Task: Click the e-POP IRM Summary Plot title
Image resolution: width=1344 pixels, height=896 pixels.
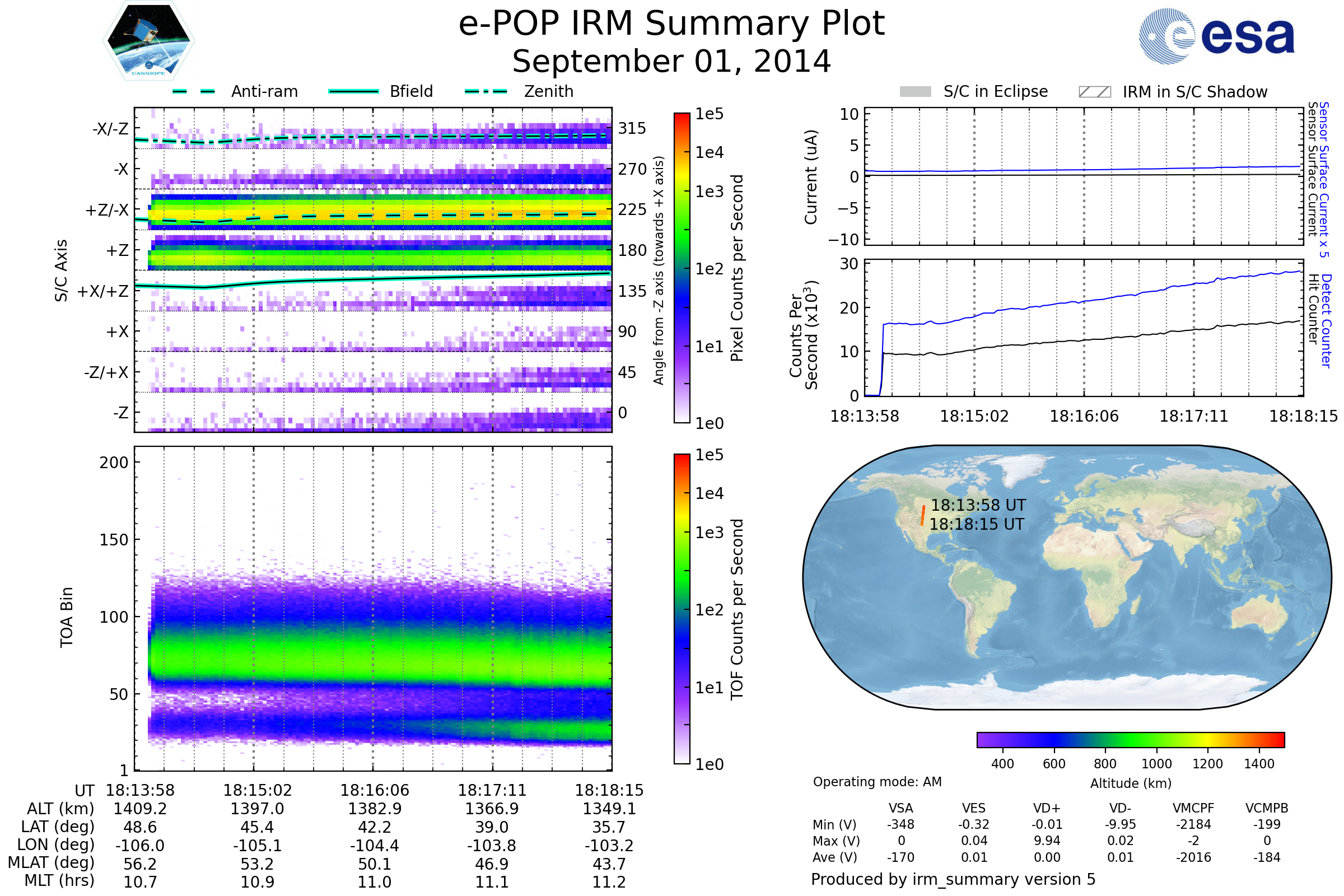Action: [671, 24]
